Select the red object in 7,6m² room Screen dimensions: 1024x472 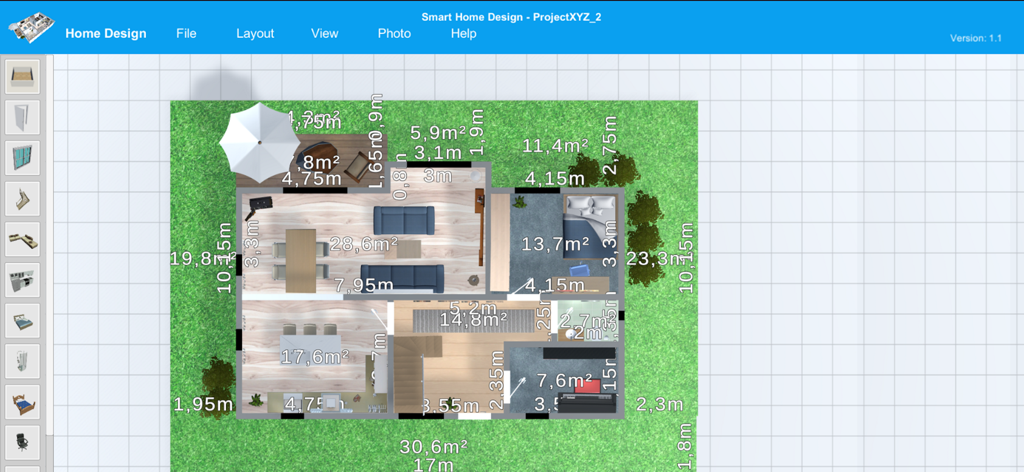587,386
